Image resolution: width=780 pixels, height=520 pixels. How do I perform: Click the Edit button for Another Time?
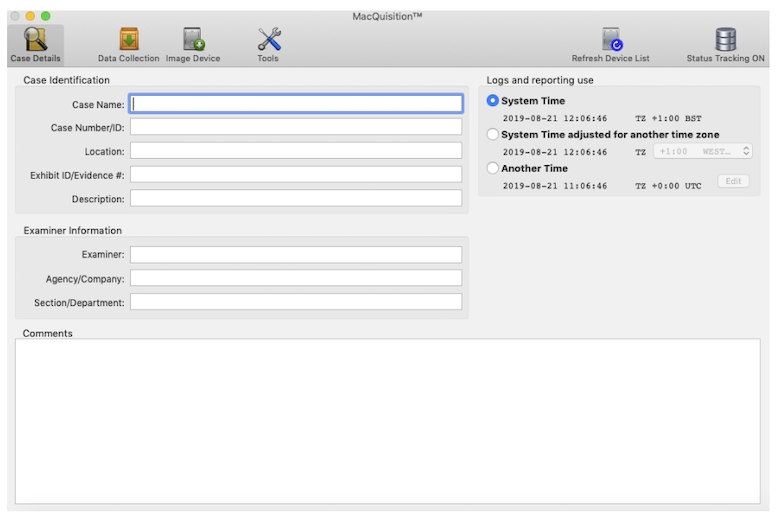coord(733,181)
